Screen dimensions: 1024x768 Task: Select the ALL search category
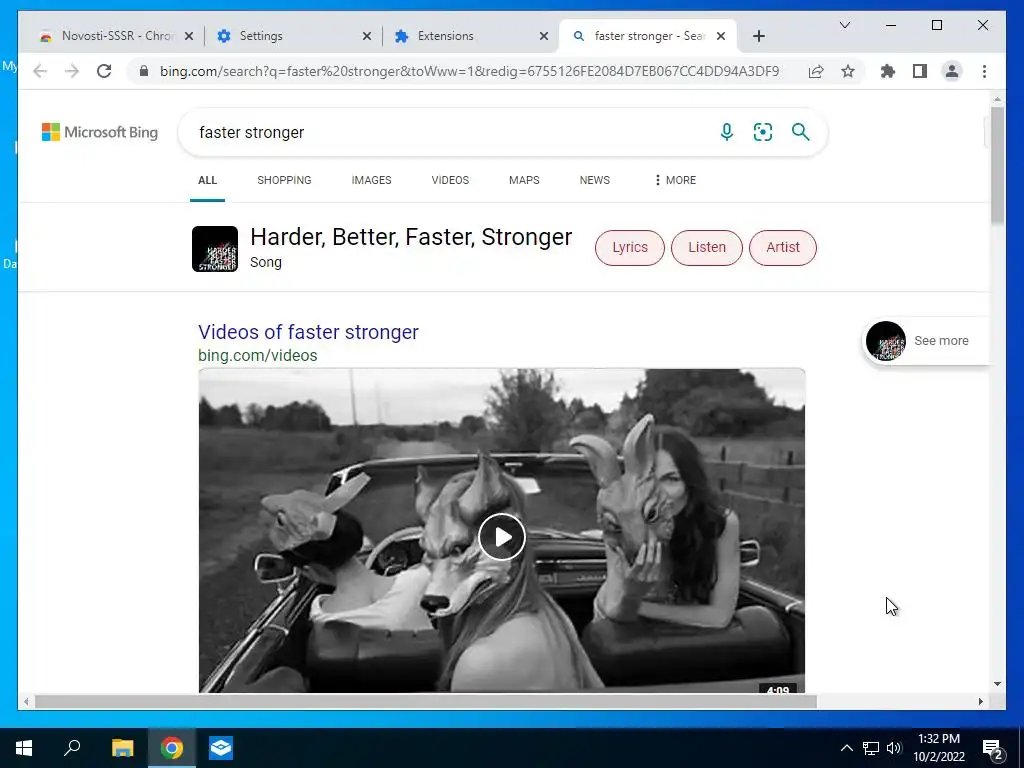[207, 180]
